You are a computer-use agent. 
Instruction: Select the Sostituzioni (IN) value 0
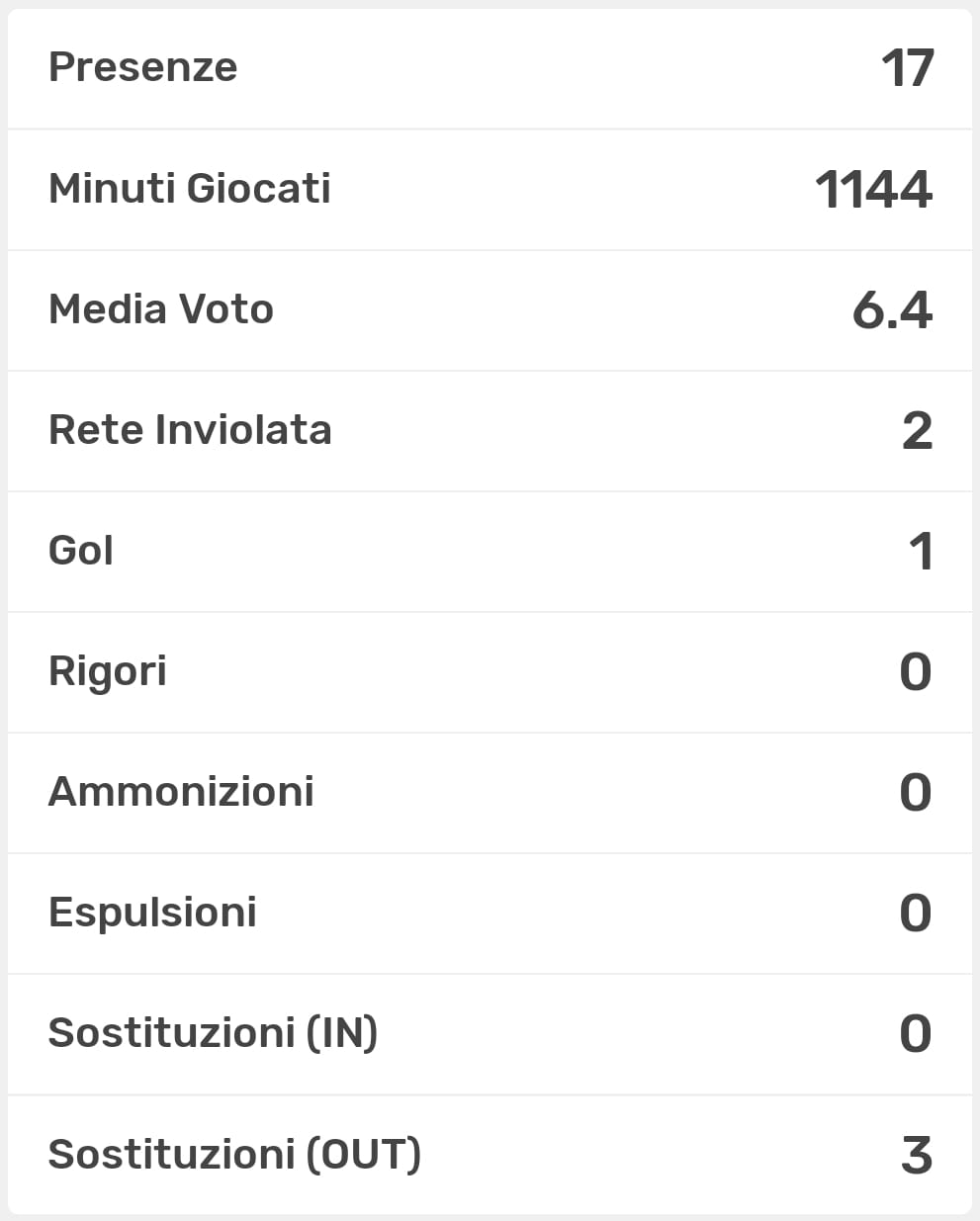click(x=916, y=1034)
